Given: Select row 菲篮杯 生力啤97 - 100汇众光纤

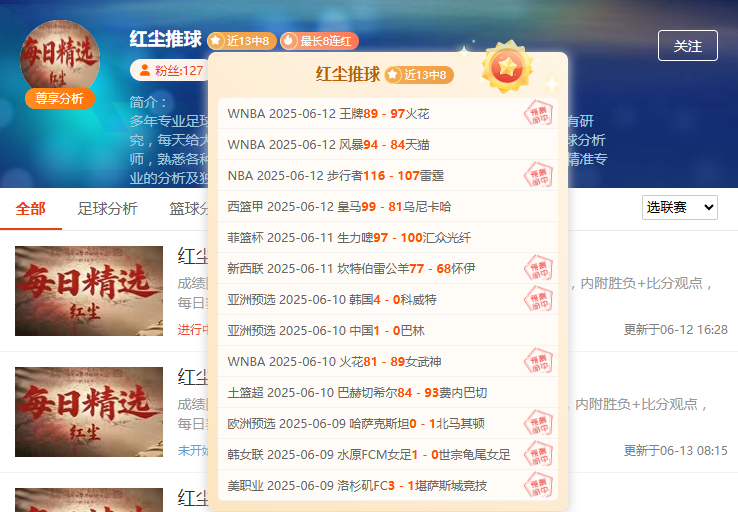Looking at the screenshot, I should pyautogui.click(x=388, y=238).
